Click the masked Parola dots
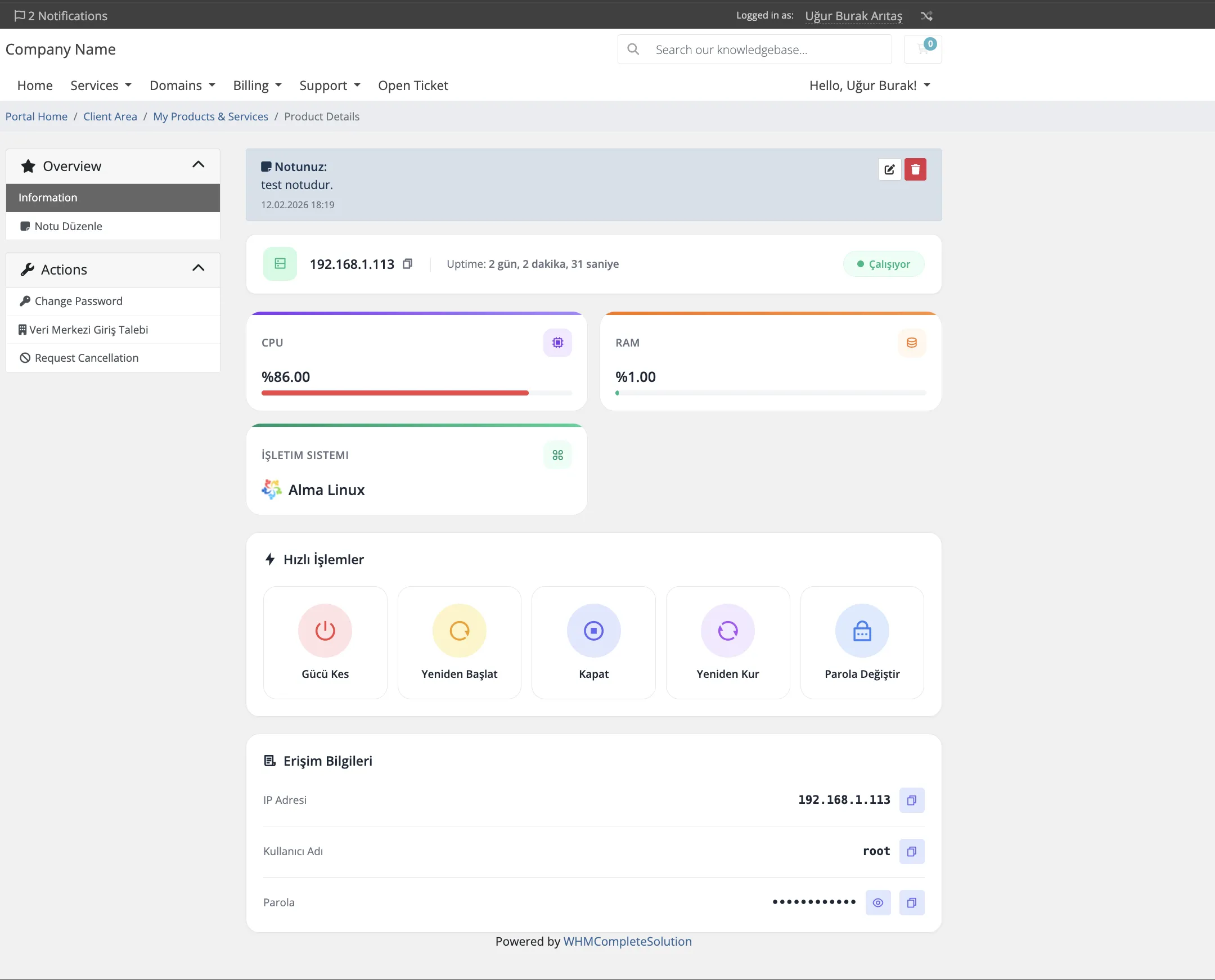Image resolution: width=1215 pixels, height=980 pixels. click(x=814, y=902)
